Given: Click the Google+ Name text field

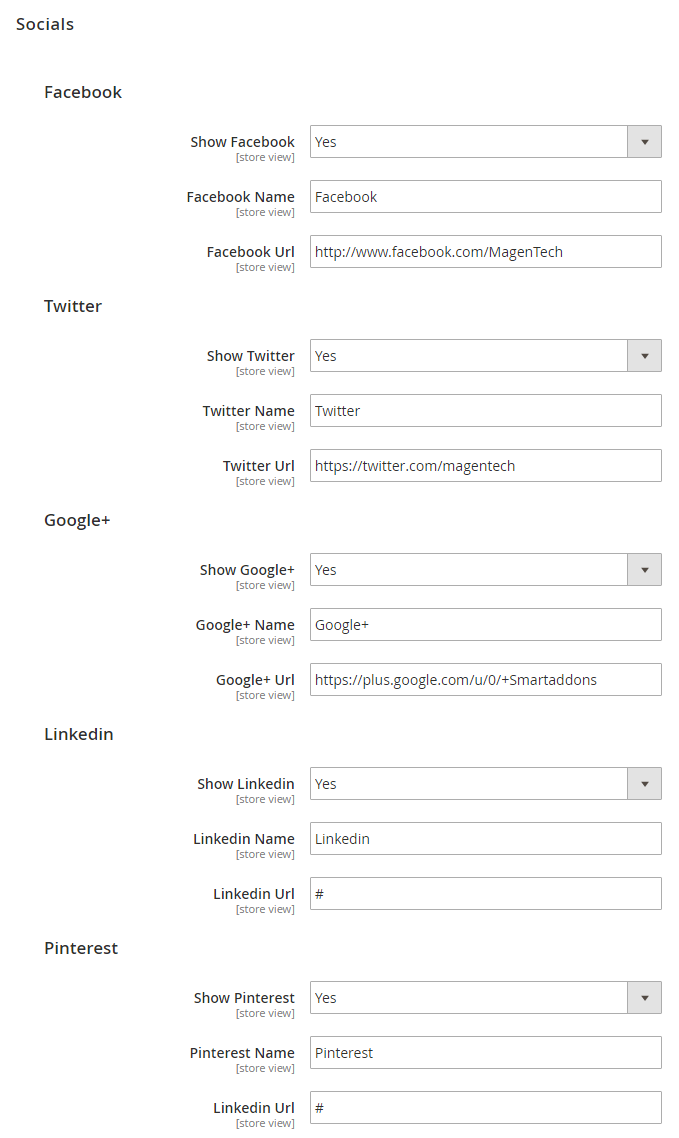Looking at the screenshot, I should (485, 625).
